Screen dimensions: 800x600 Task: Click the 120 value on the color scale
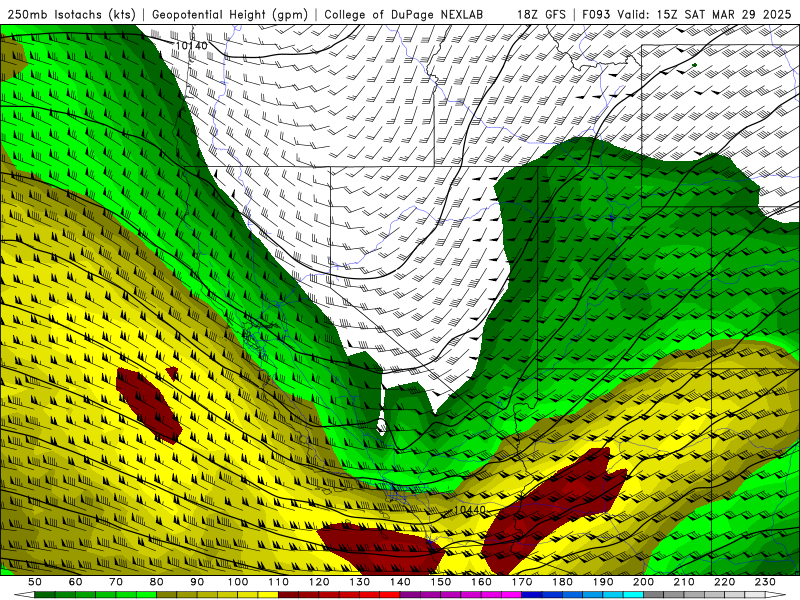tap(319, 582)
